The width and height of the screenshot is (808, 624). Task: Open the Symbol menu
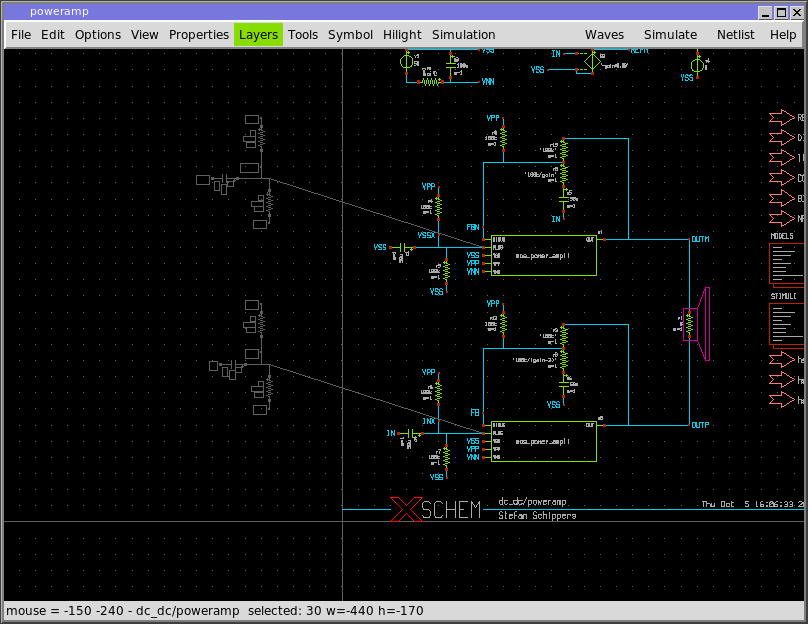tap(350, 35)
